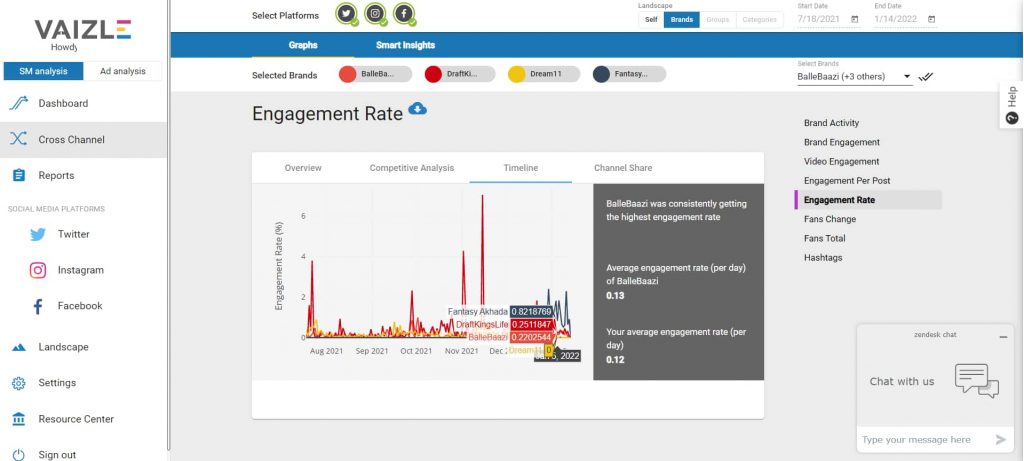
Task: Click the Instagram logo icon in sidebar
Action: pyautogui.click(x=38, y=270)
